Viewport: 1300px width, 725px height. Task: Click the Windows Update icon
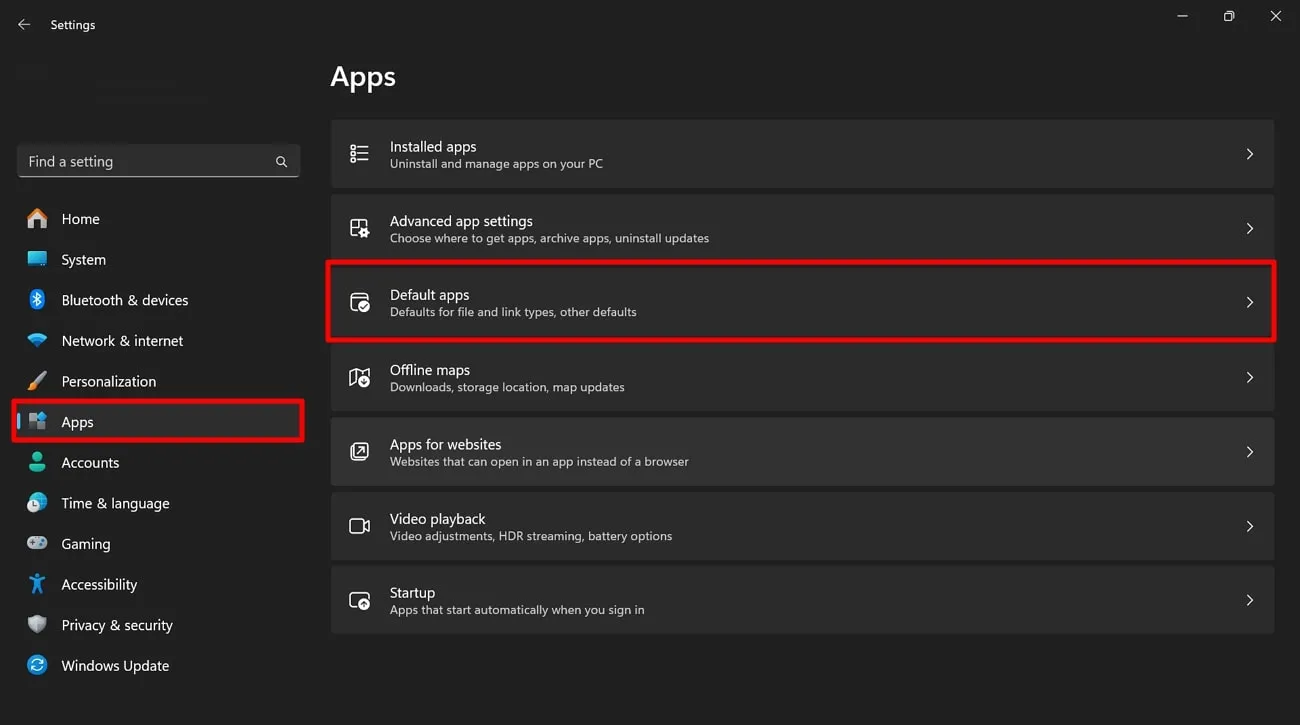[37, 665]
